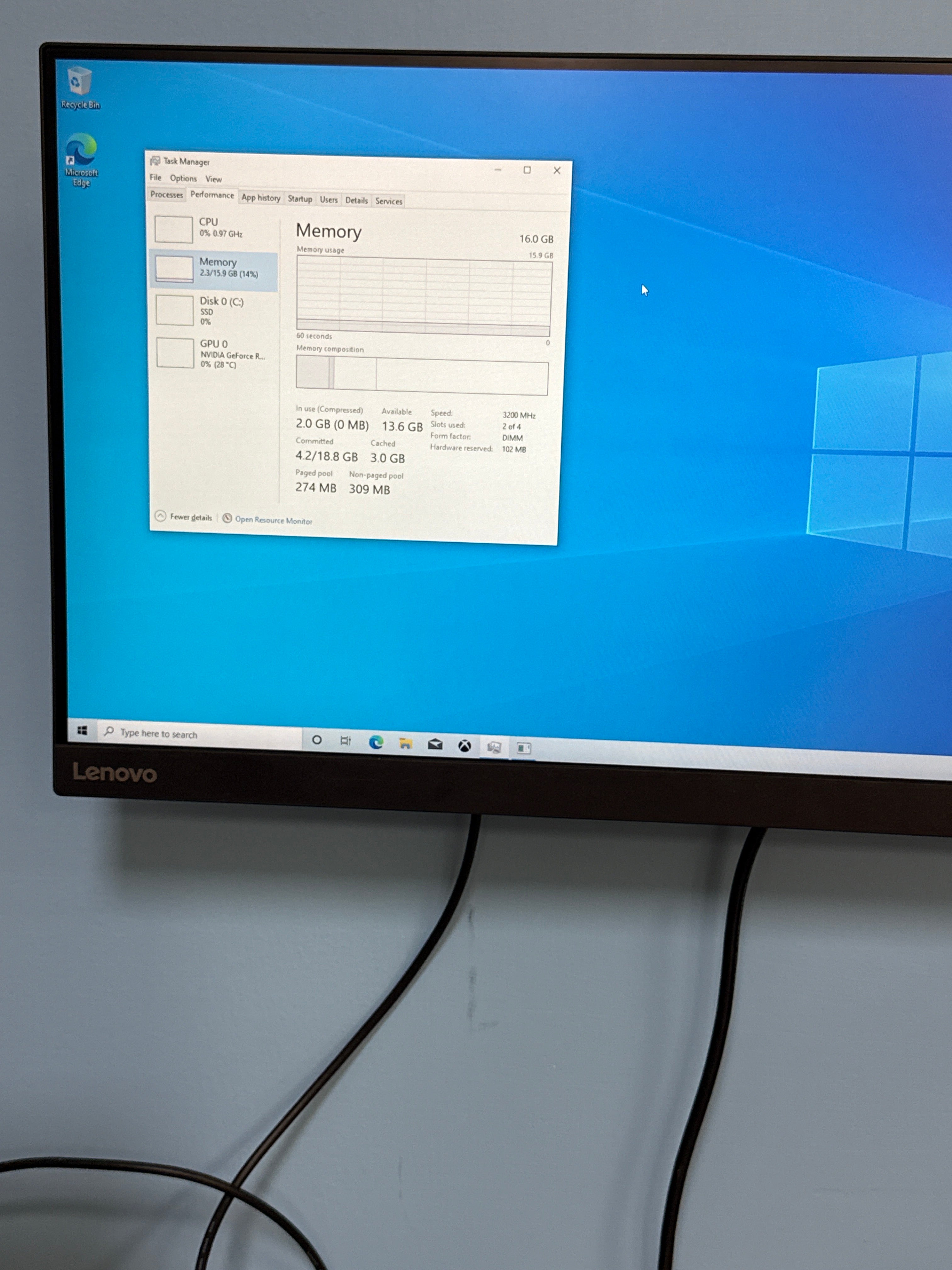Click the Task Manager title bar icon
952x1270 pixels.
155,161
